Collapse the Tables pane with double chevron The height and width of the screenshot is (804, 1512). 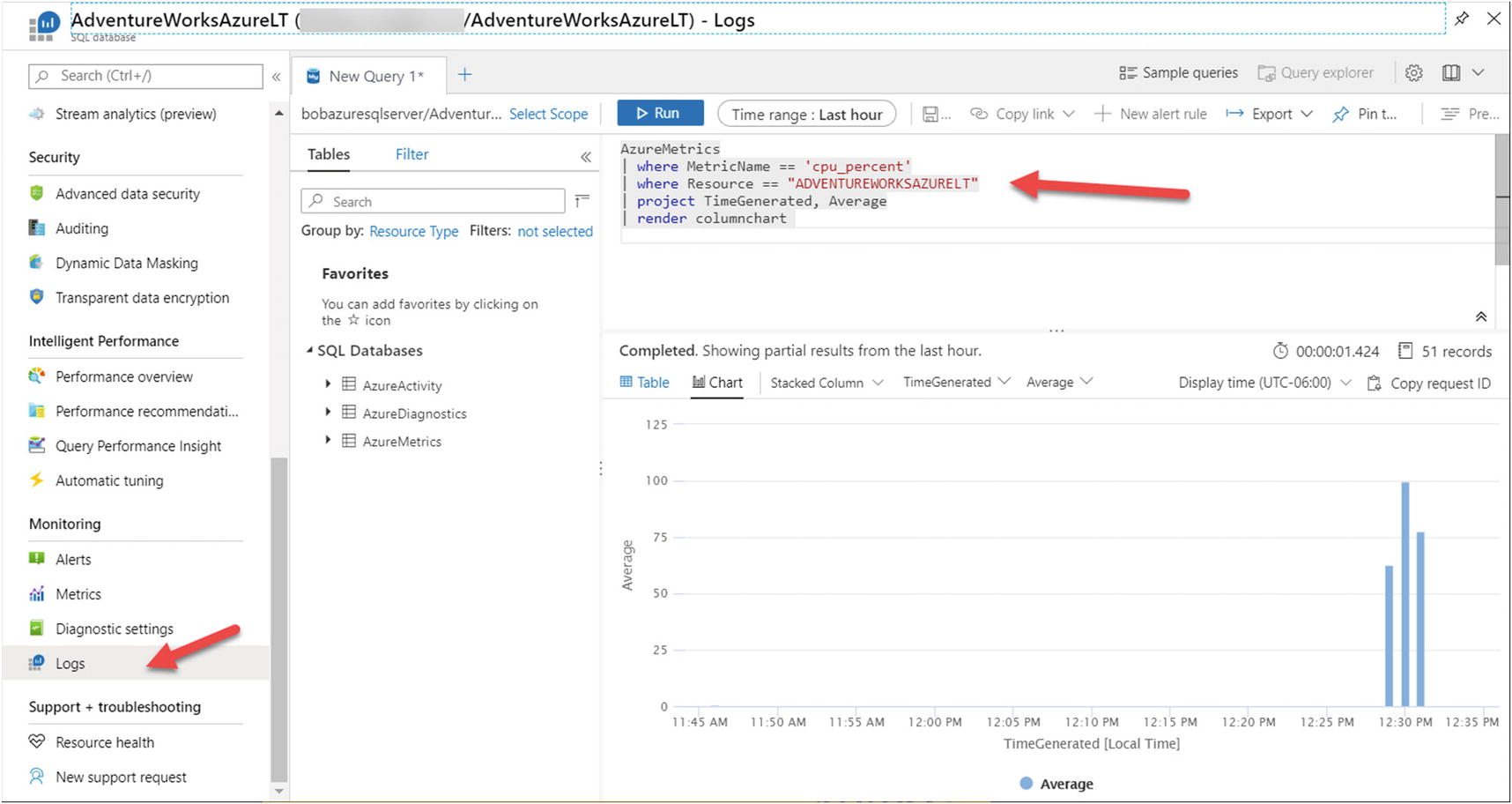[586, 156]
